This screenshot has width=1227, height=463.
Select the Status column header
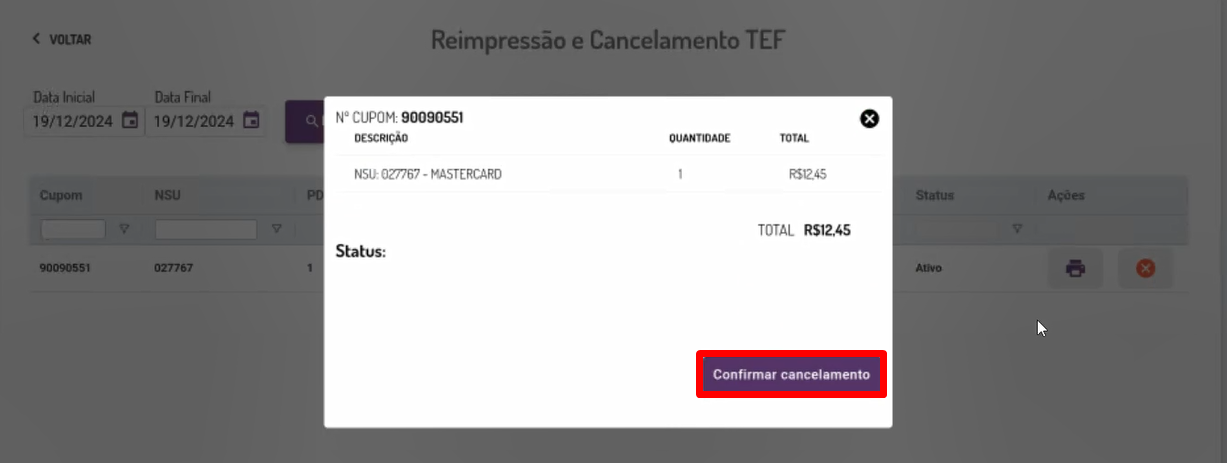(935, 195)
